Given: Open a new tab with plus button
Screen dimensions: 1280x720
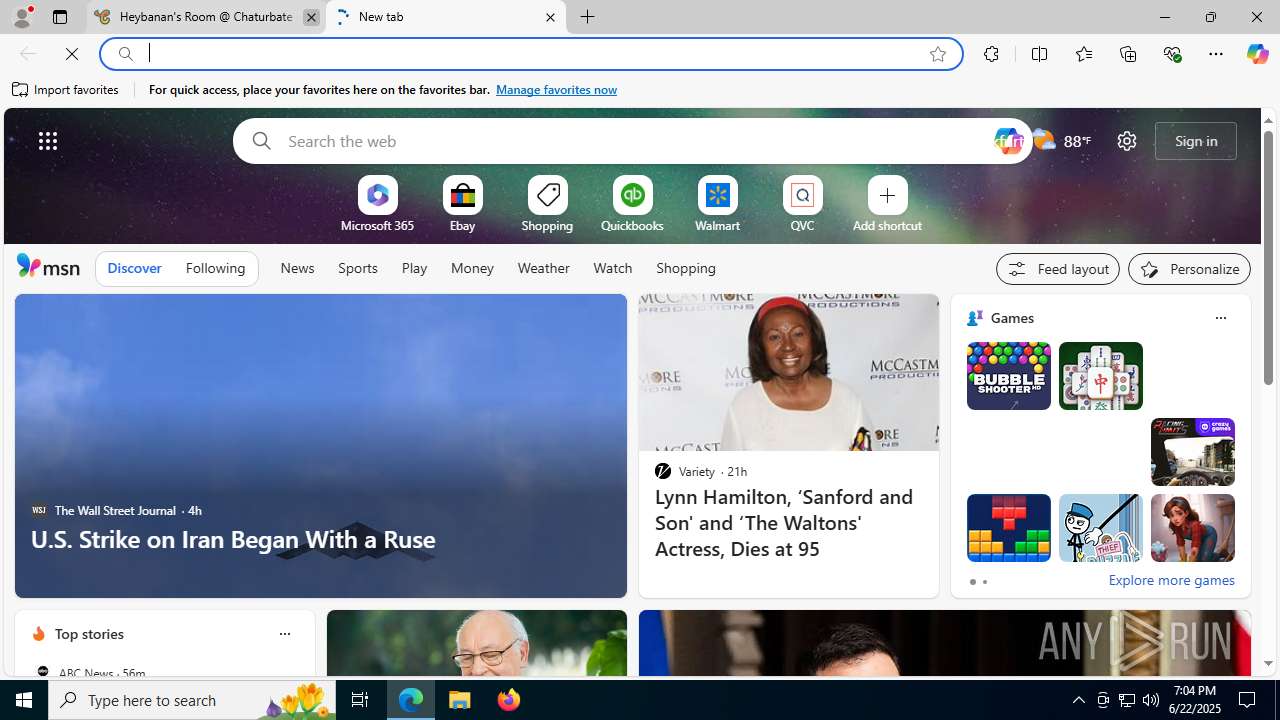Looking at the screenshot, I should (x=588, y=17).
